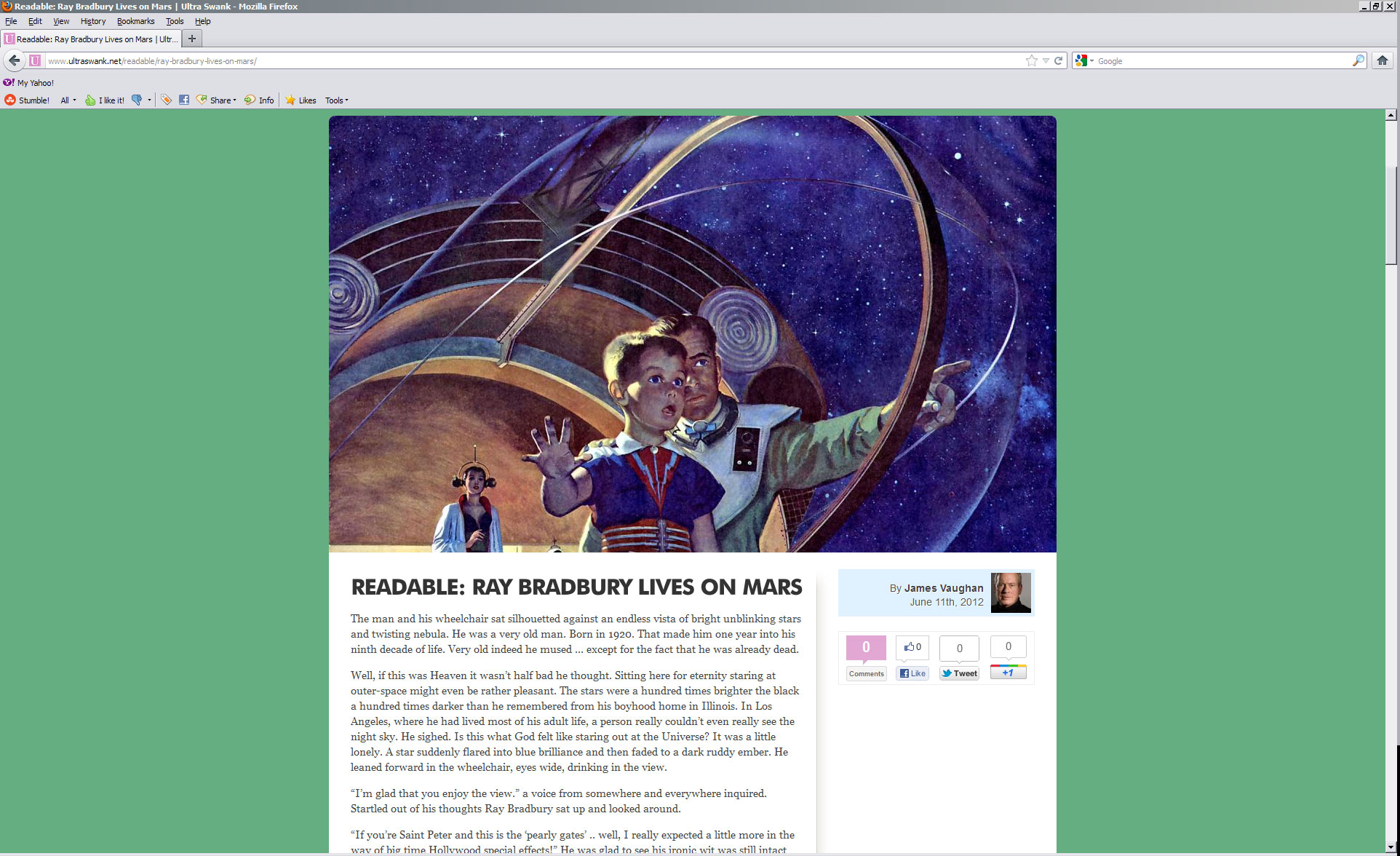1400x856 pixels.
Task: Click the Stumble! button
Action: point(27,100)
